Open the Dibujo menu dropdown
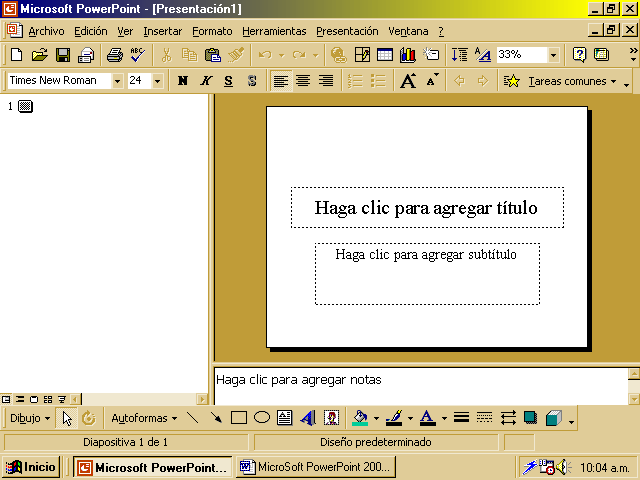 coord(30,418)
